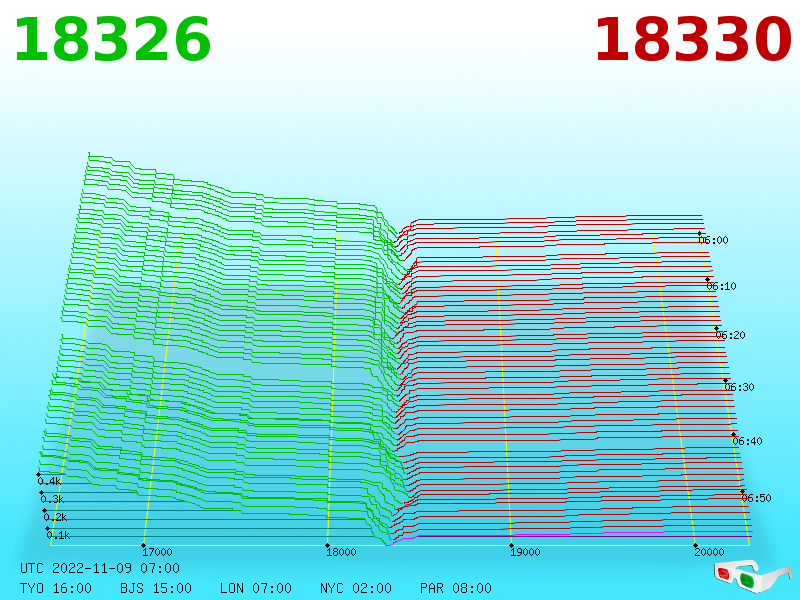This screenshot has width=800, height=600.
Task: Click the BJS 15:00 time label
Action: click(x=156, y=588)
